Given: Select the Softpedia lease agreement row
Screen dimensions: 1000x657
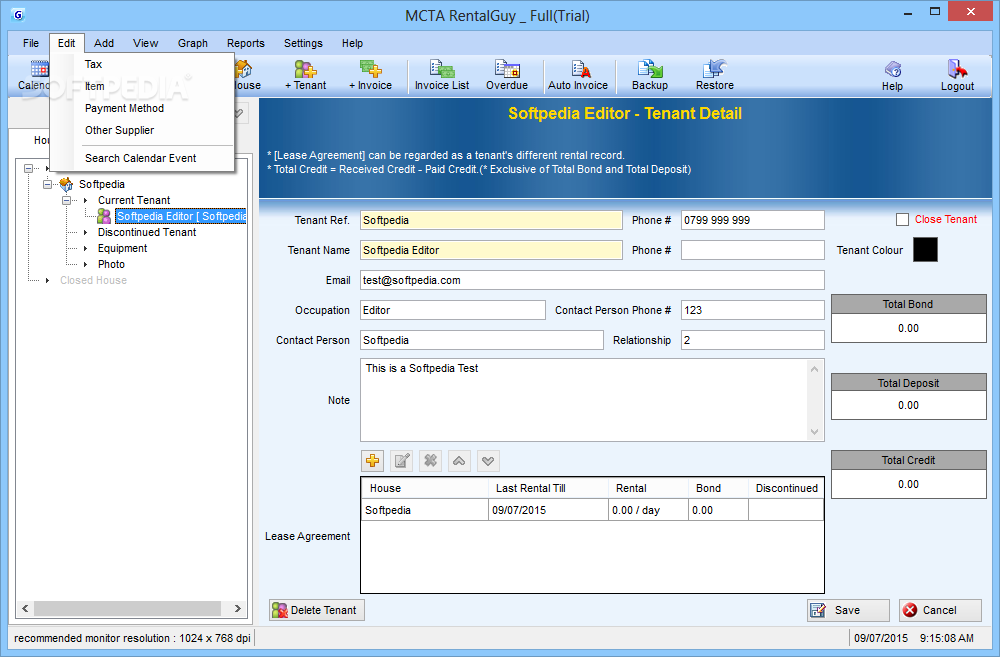Looking at the screenshot, I should tap(592, 510).
